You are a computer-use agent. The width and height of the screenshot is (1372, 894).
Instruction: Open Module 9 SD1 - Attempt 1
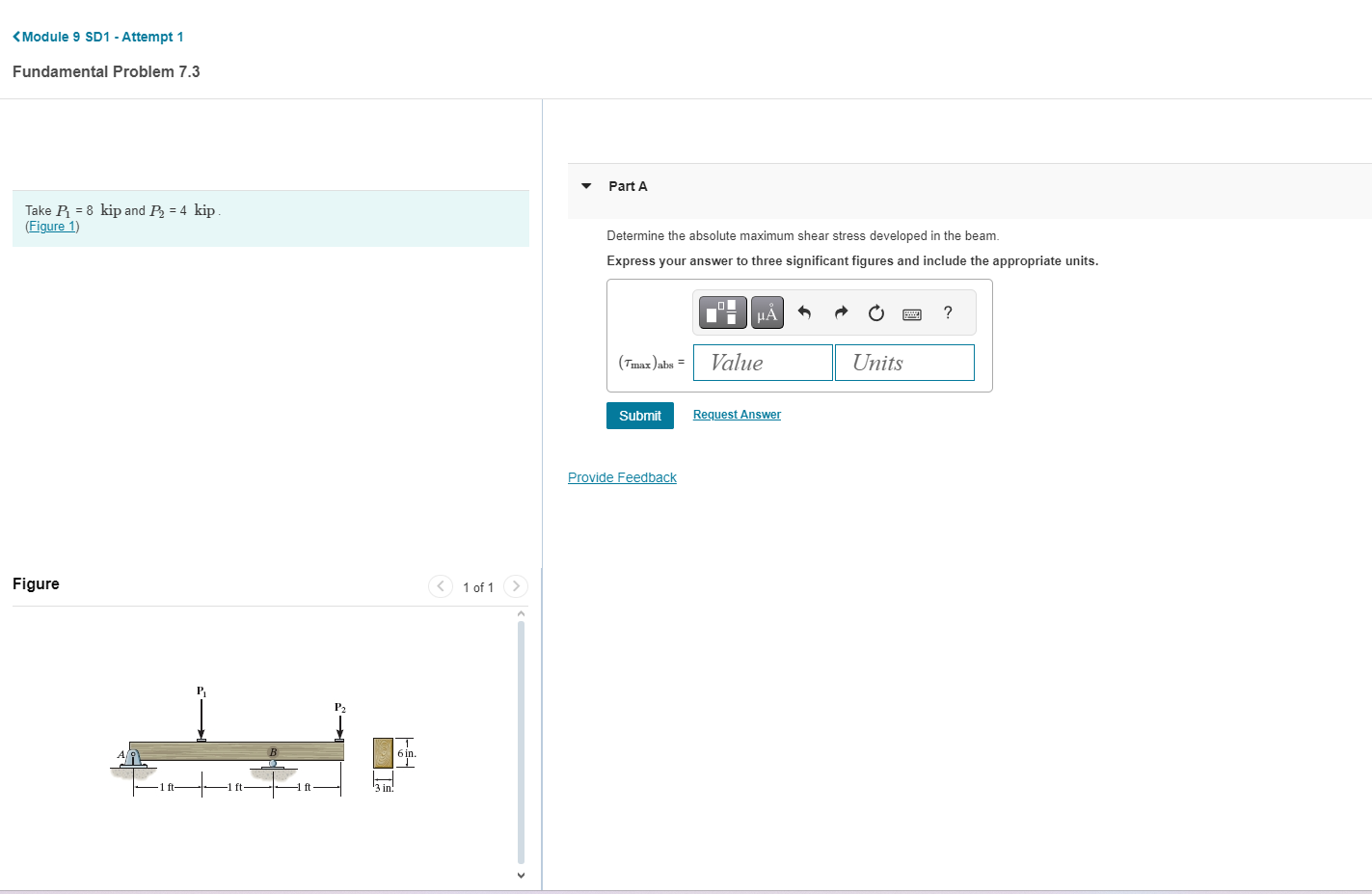pos(102,36)
